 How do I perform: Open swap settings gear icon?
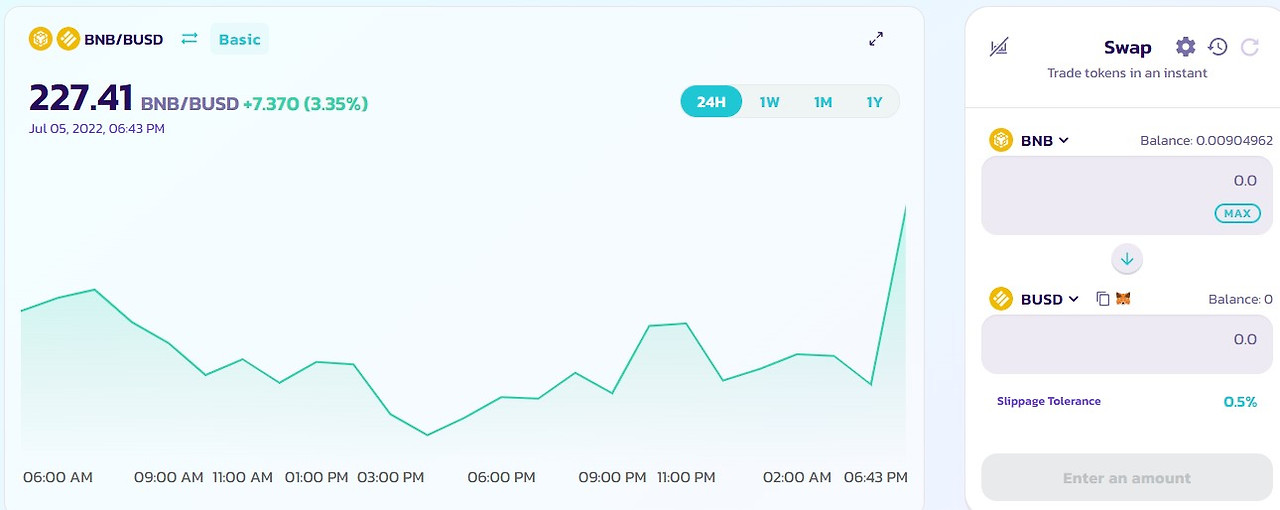pyautogui.click(x=1185, y=46)
